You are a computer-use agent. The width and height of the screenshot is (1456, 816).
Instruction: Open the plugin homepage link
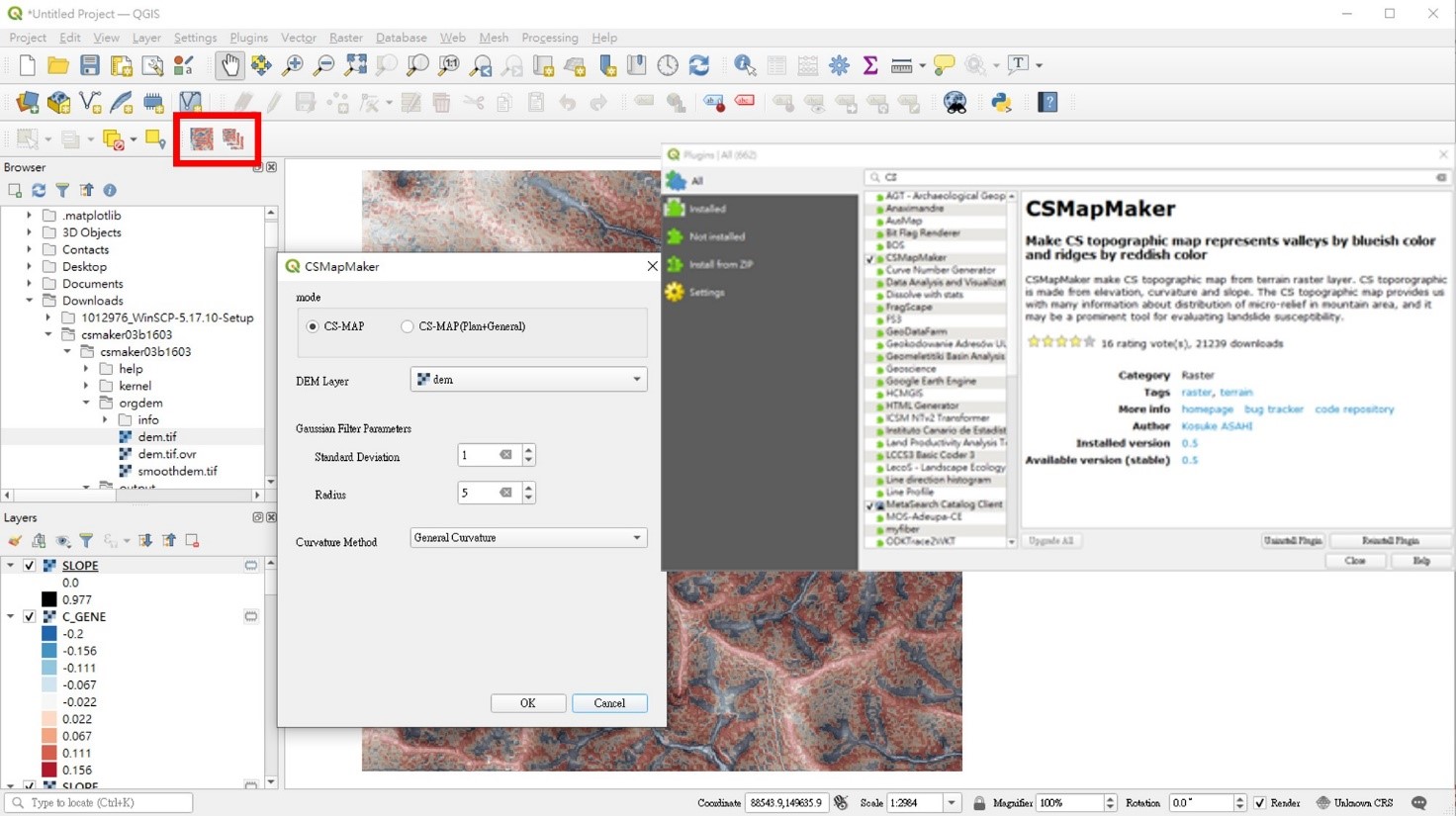coord(1207,409)
